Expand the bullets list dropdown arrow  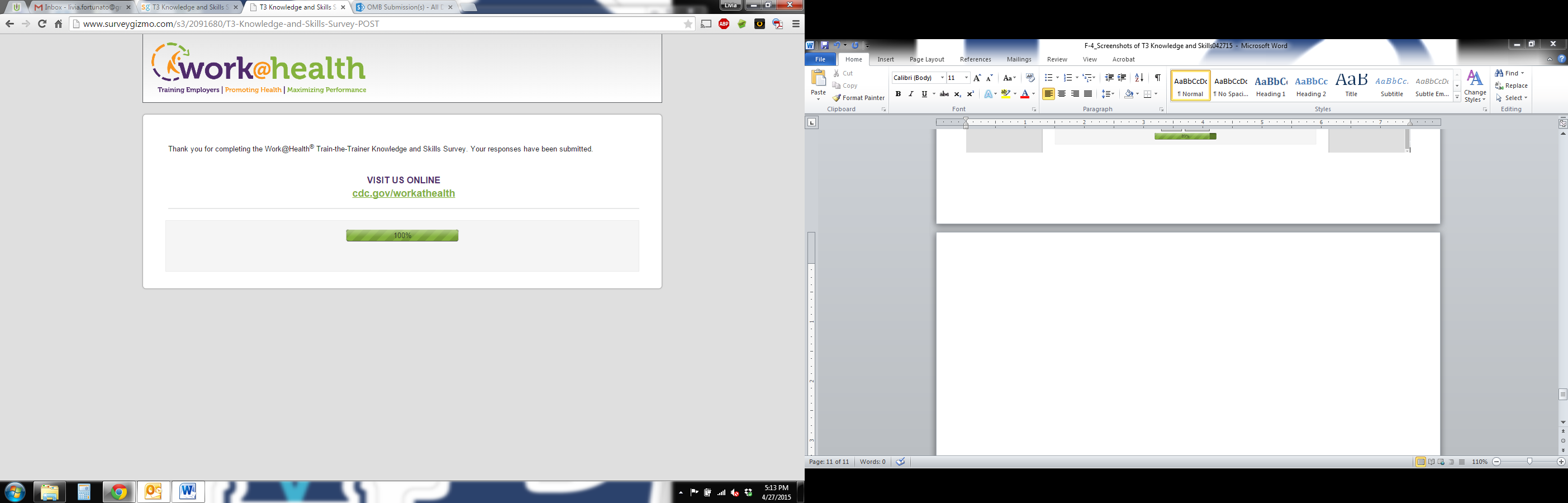click(1057, 78)
